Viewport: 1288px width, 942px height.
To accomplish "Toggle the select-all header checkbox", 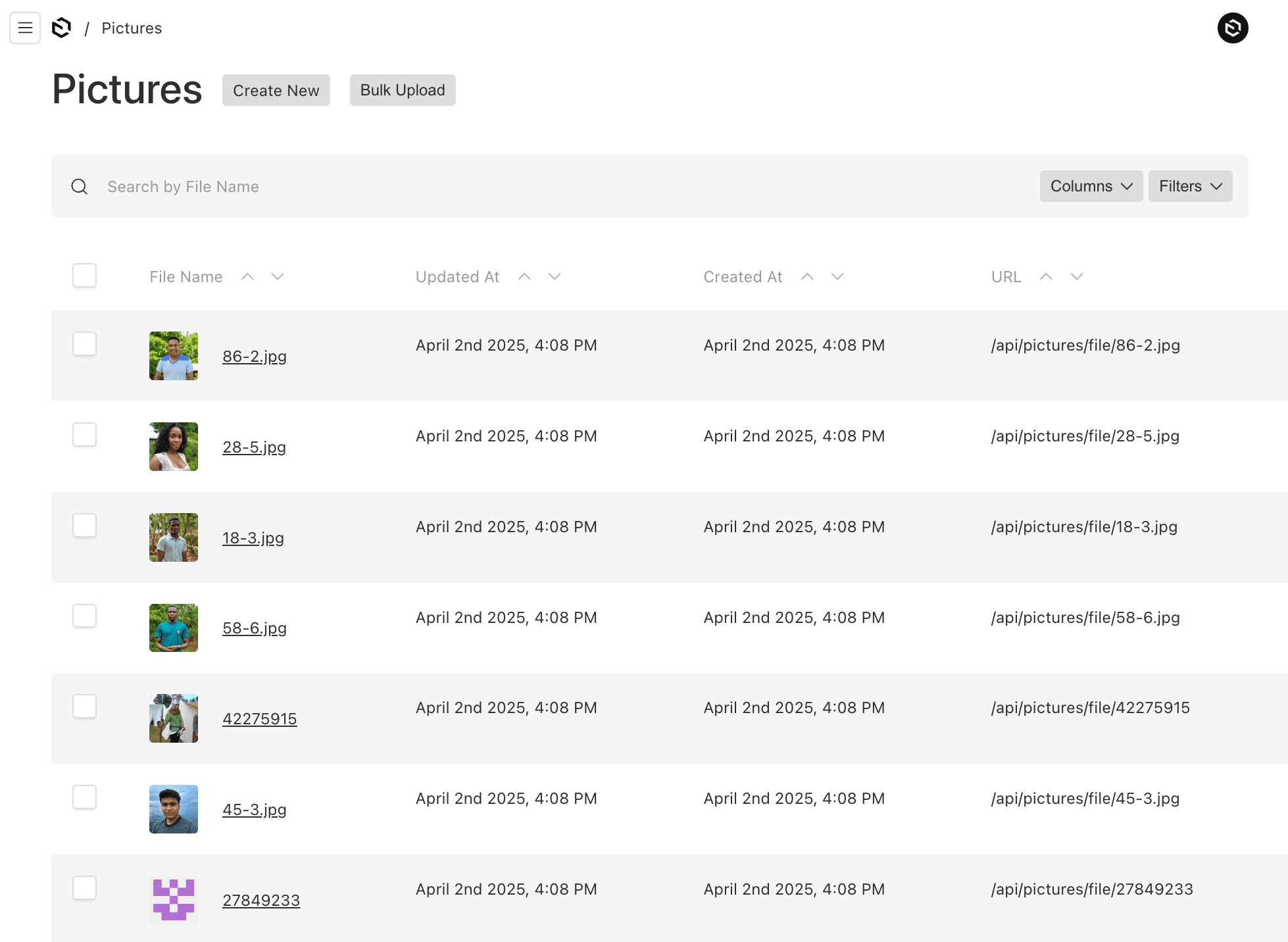I will click(x=84, y=276).
